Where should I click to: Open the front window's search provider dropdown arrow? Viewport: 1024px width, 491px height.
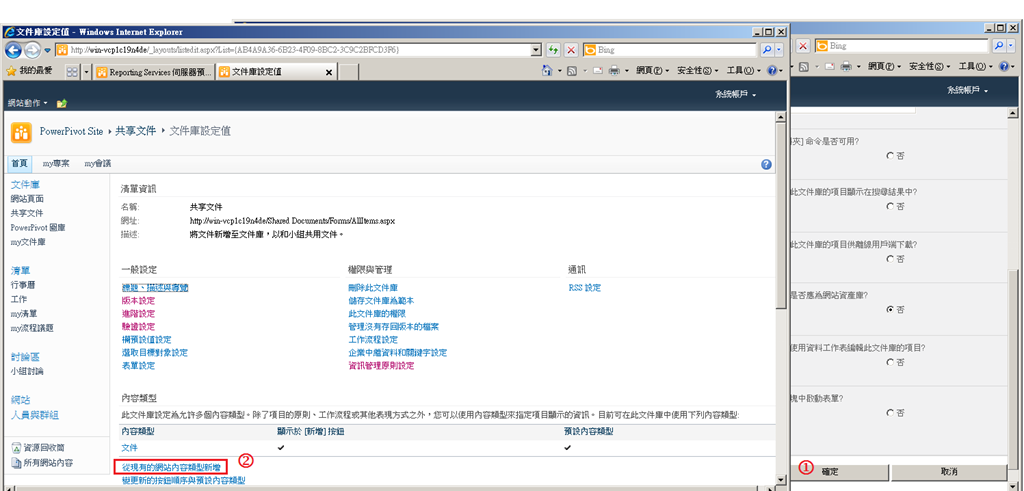[778, 50]
